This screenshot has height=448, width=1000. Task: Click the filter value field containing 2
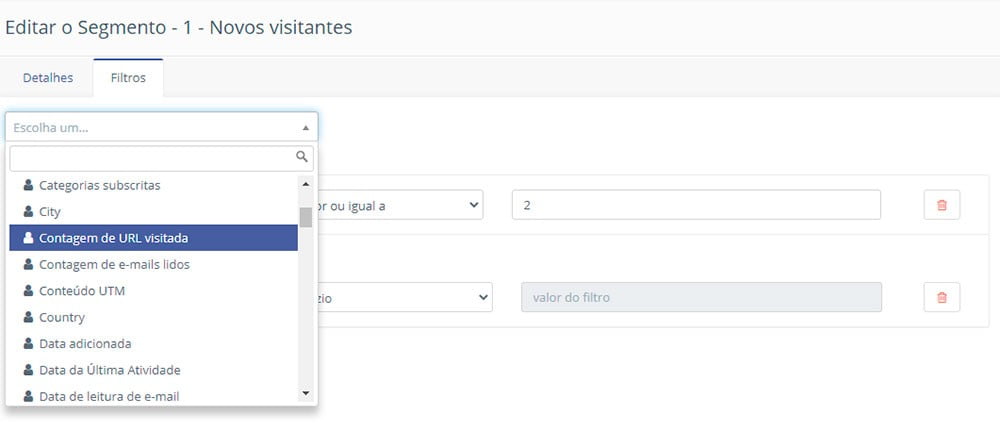(x=695, y=205)
